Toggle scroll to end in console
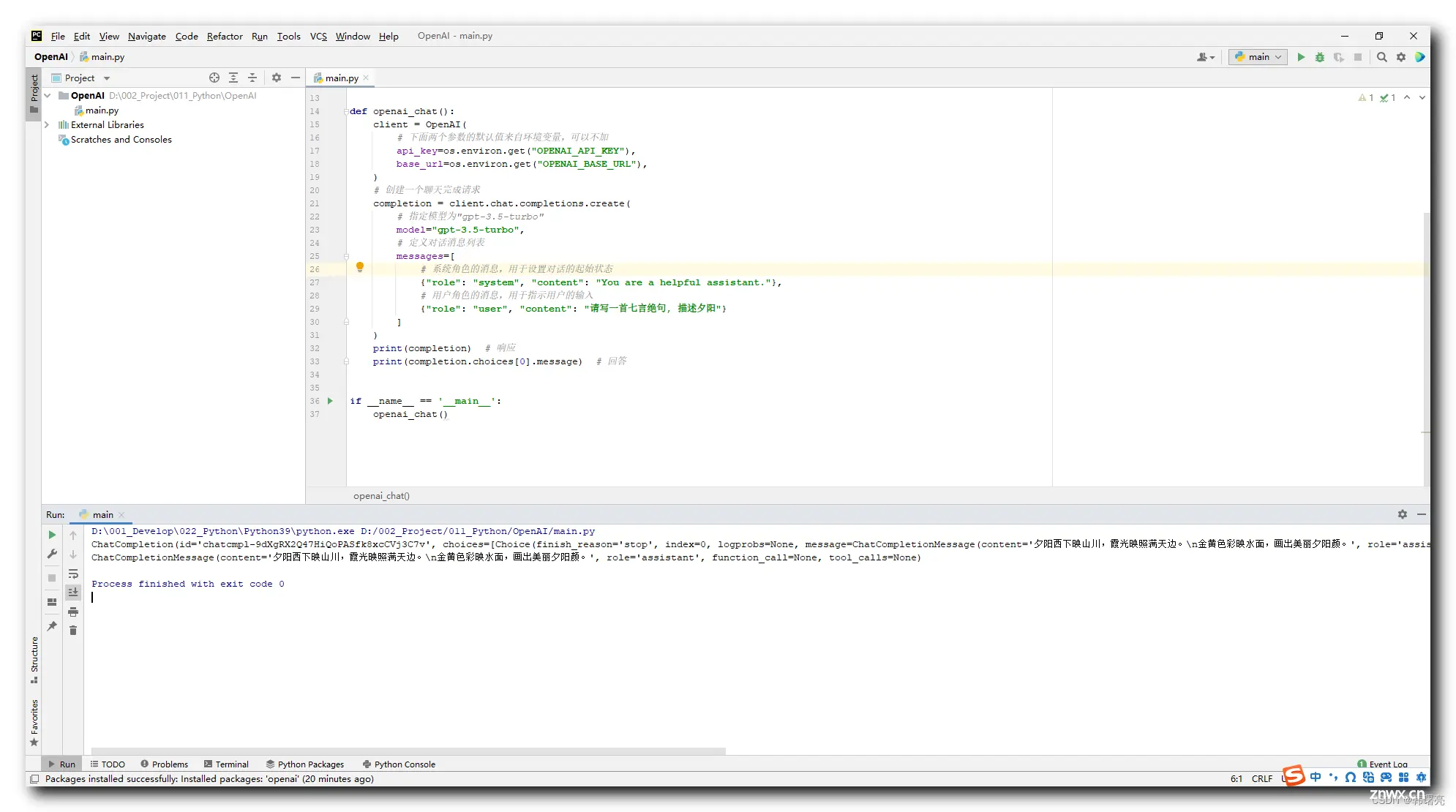1456x812 pixels. click(x=73, y=592)
